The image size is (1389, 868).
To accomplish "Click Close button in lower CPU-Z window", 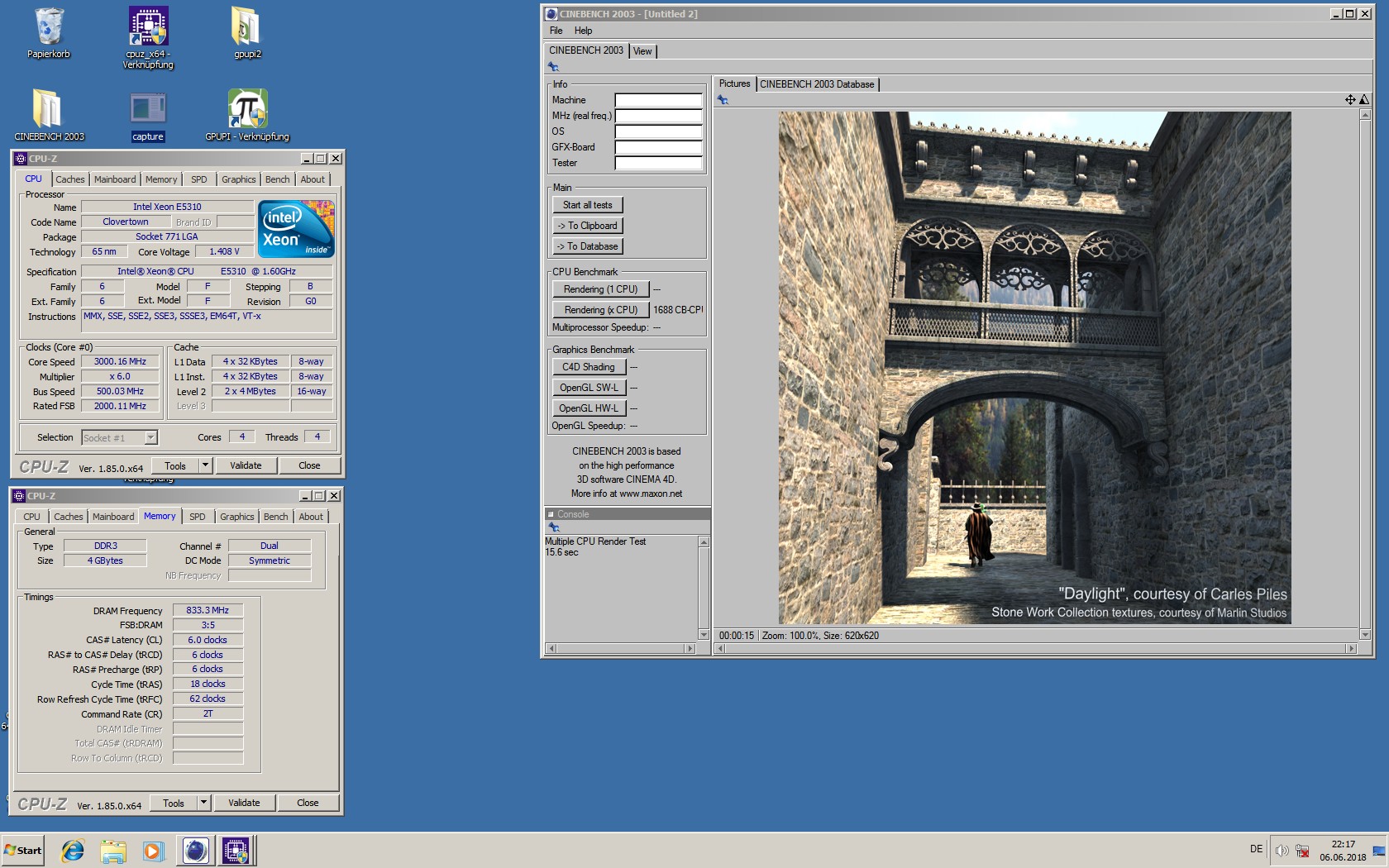I will point(308,803).
